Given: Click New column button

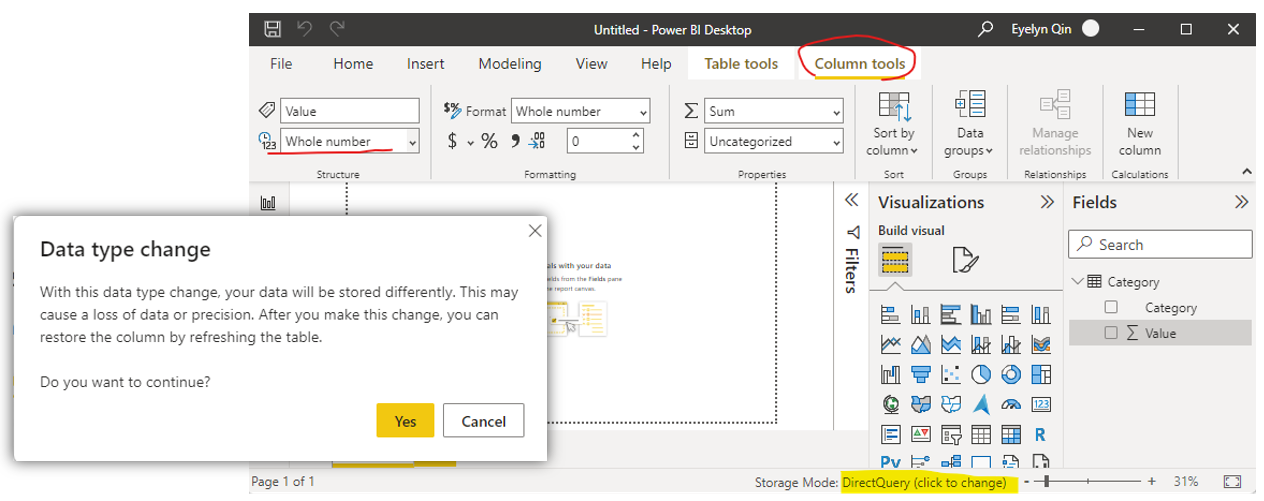Looking at the screenshot, I should coord(1140,125).
